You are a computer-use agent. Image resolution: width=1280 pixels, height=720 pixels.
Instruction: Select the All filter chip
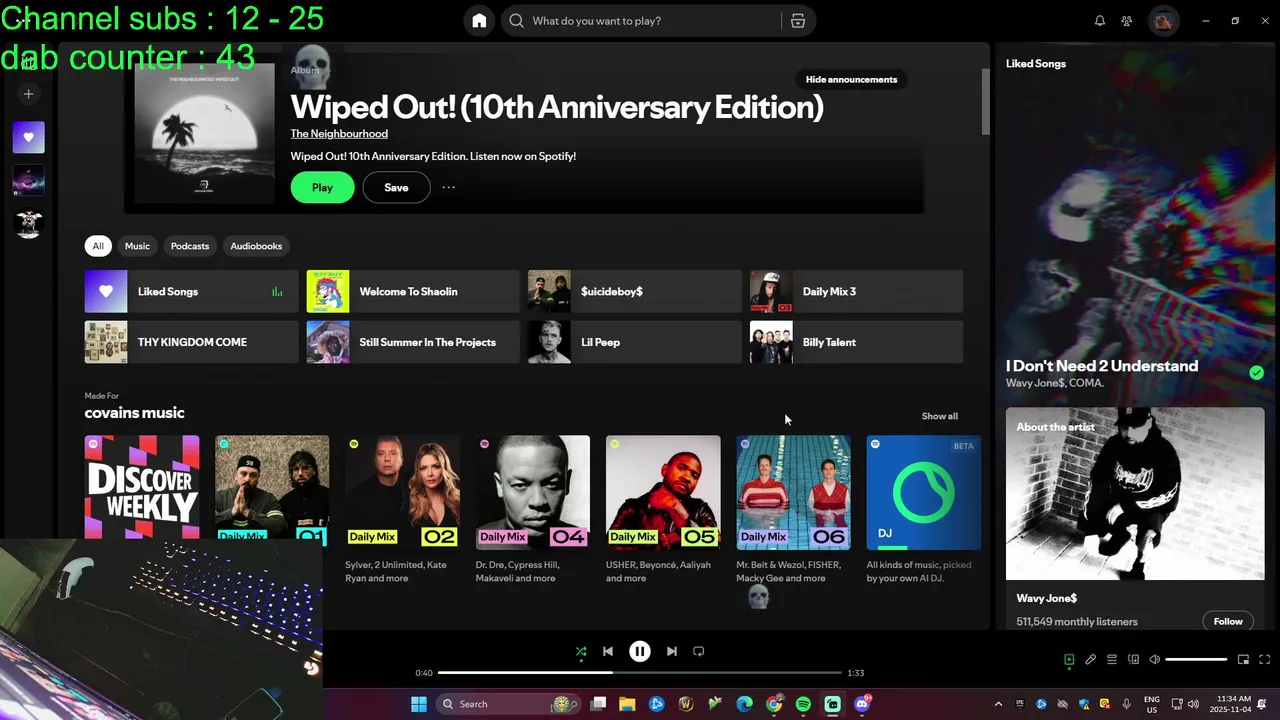tap(98, 246)
